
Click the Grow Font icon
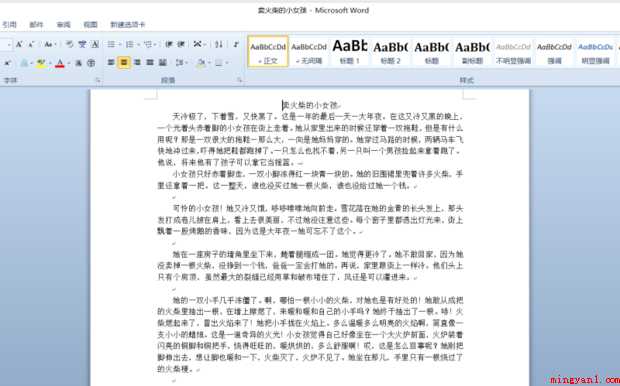[19, 45]
